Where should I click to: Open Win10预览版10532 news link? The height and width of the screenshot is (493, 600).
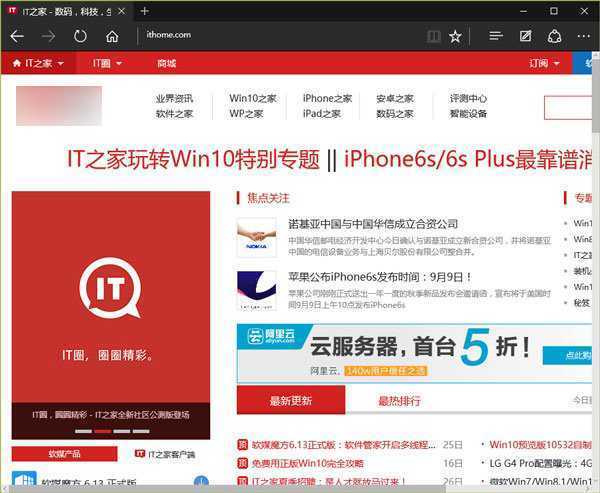pyautogui.click(x=540, y=445)
